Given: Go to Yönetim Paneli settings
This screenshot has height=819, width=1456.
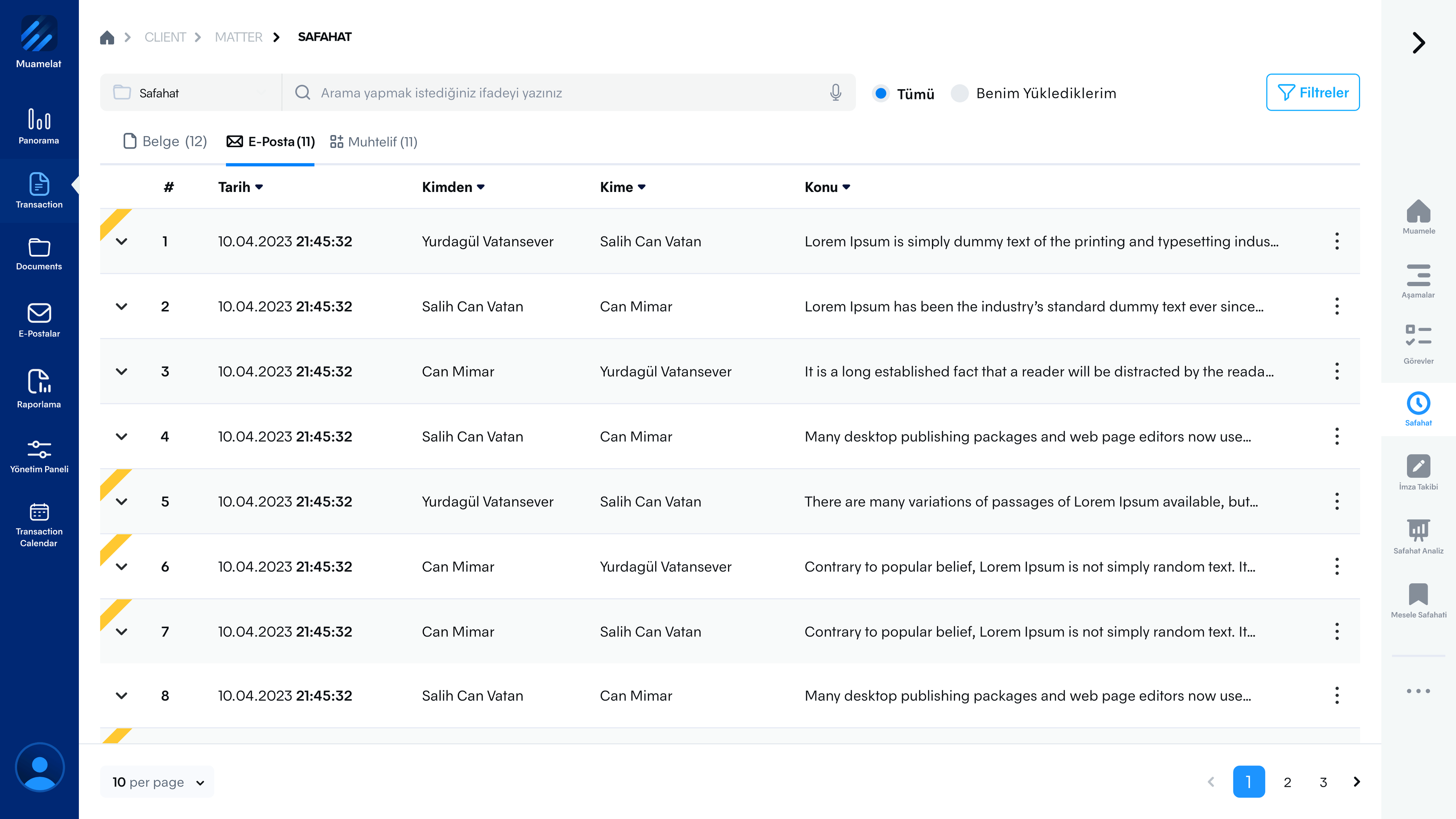Looking at the screenshot, I should [38, 456].
